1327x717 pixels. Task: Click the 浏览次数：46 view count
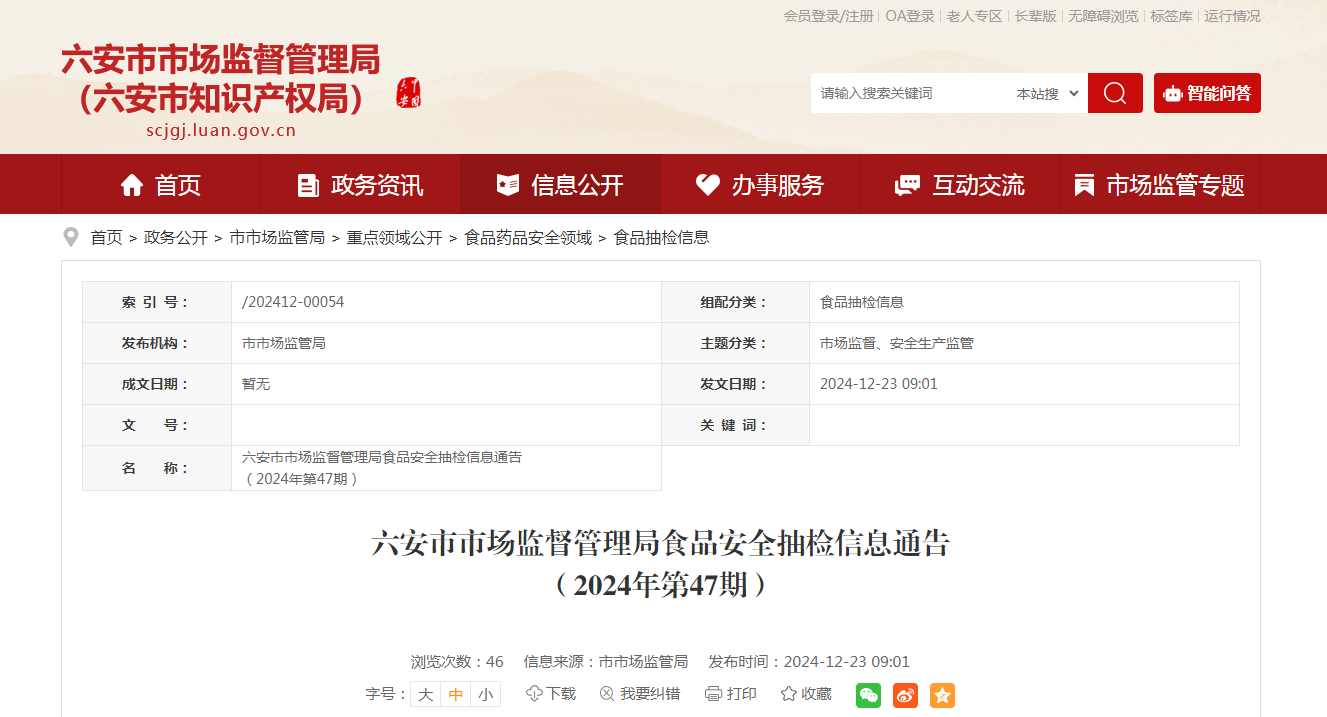[457, 662]
